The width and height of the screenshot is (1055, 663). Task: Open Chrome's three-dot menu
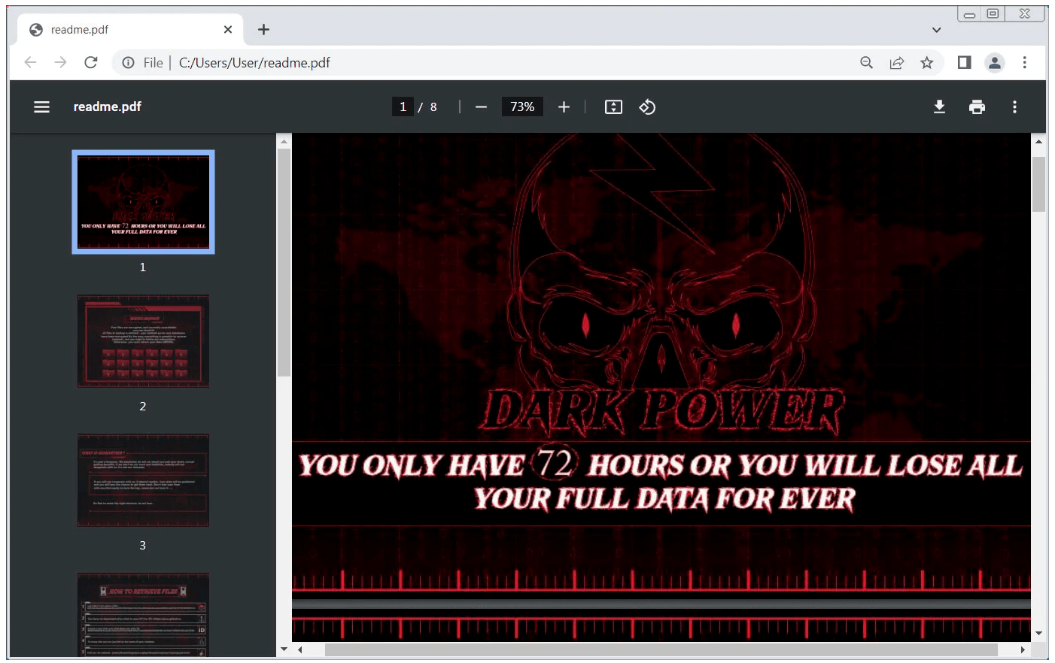1025,63
